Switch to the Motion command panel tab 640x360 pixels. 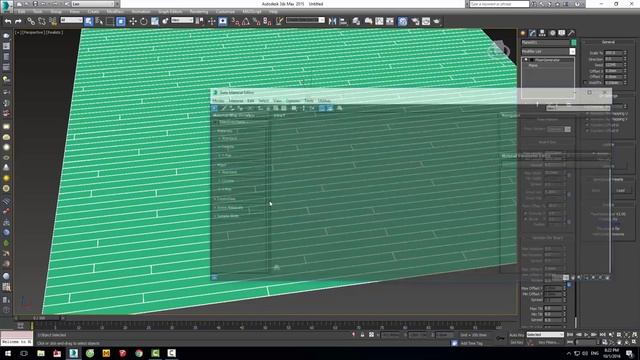pos(552,33)
